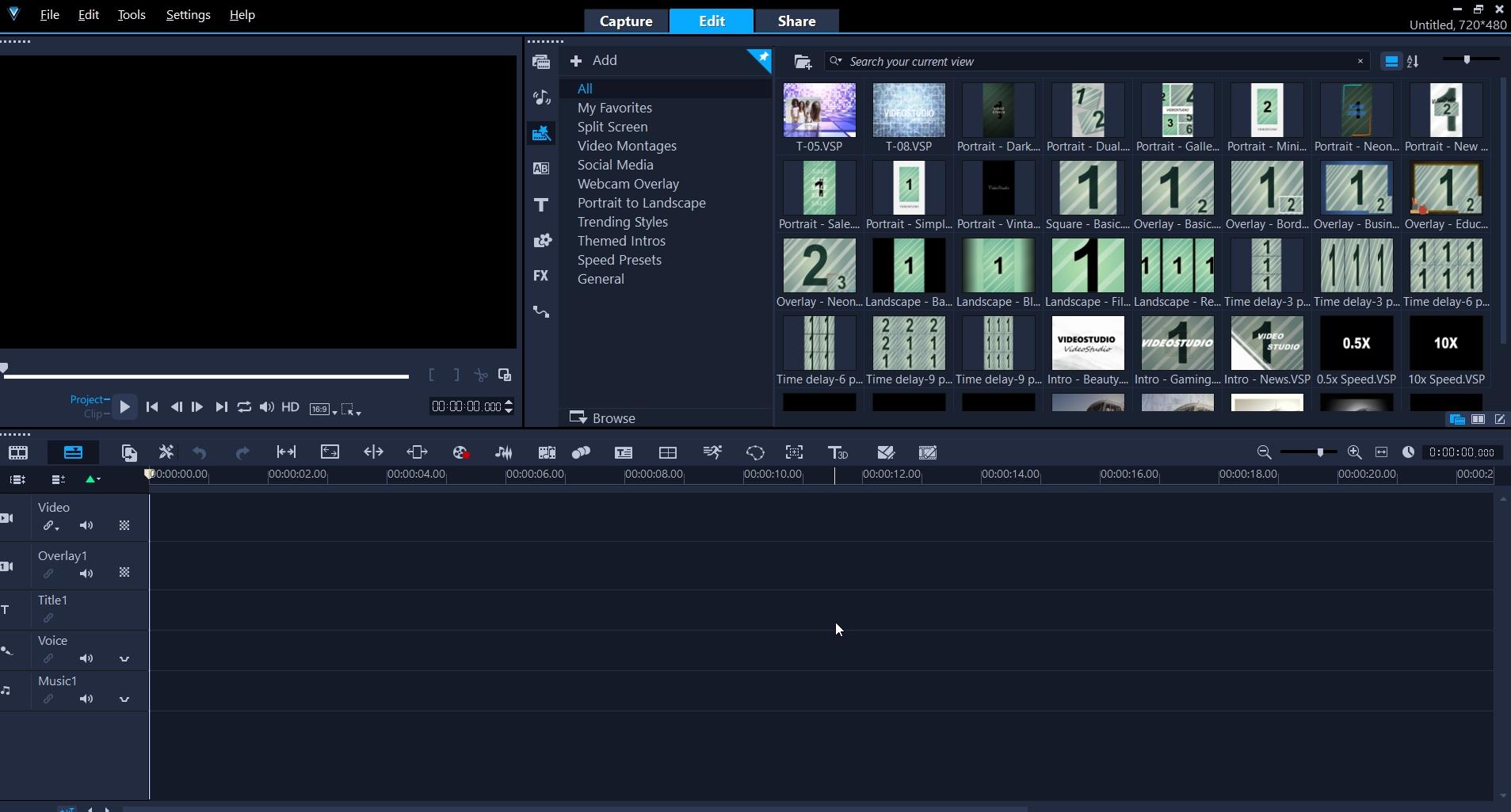Click the Record/Capture Option icon
Screen dimensions: 1511x812
coord(460,452)
